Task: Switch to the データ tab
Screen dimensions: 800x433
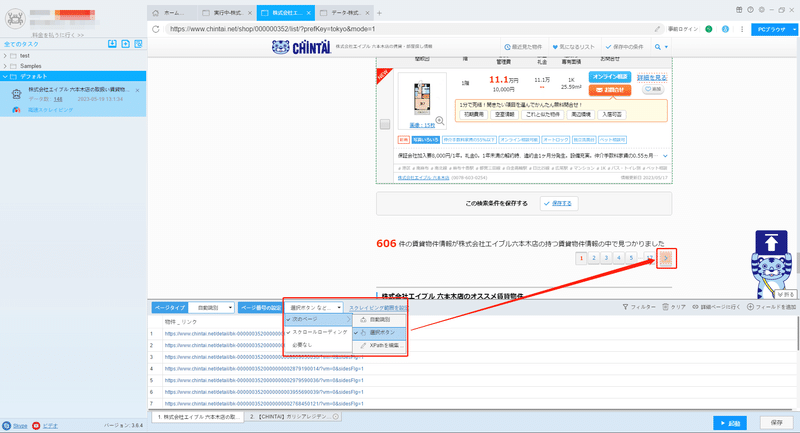Action: (345, 13)
